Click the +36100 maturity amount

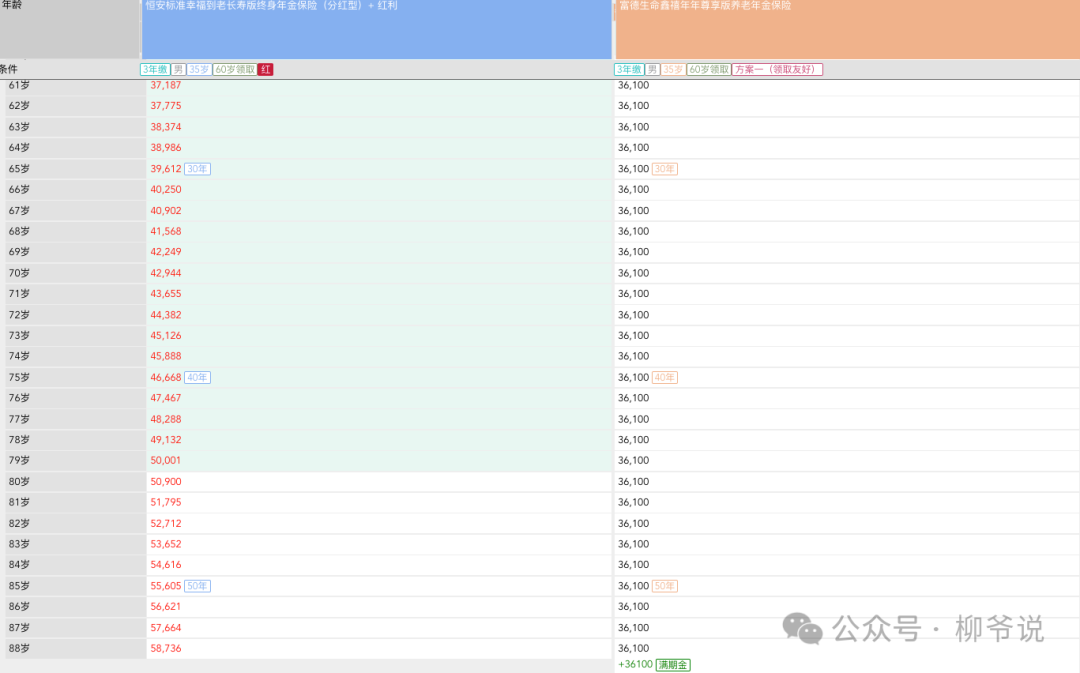point(635,665)
